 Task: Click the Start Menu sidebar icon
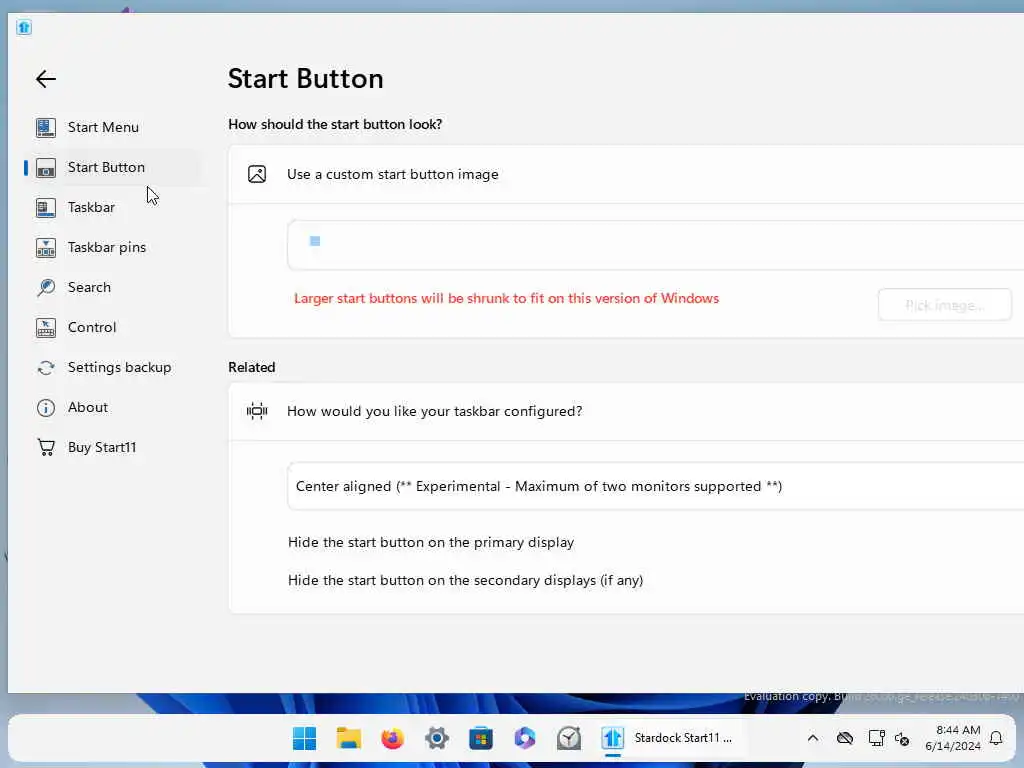(x=46, y=127)
